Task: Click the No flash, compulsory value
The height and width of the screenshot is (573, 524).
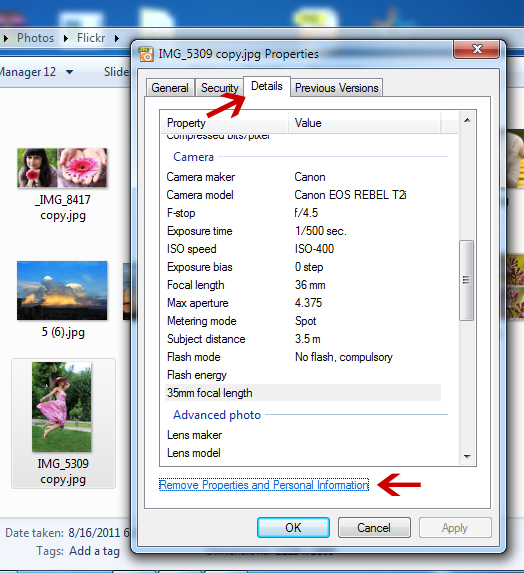Action: pos(344,357)
